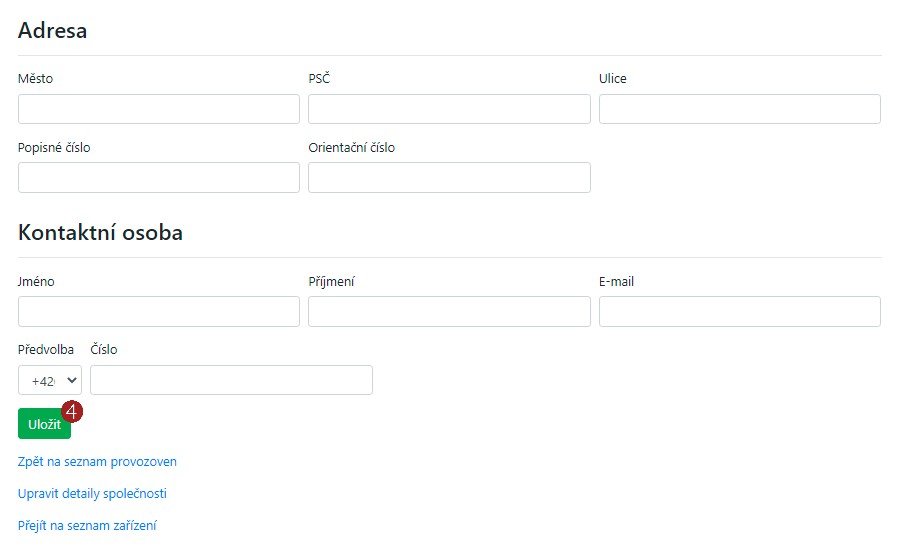Click the Jméno text field
The height and width of the screenshot is (546, 916).
point(159,311)
